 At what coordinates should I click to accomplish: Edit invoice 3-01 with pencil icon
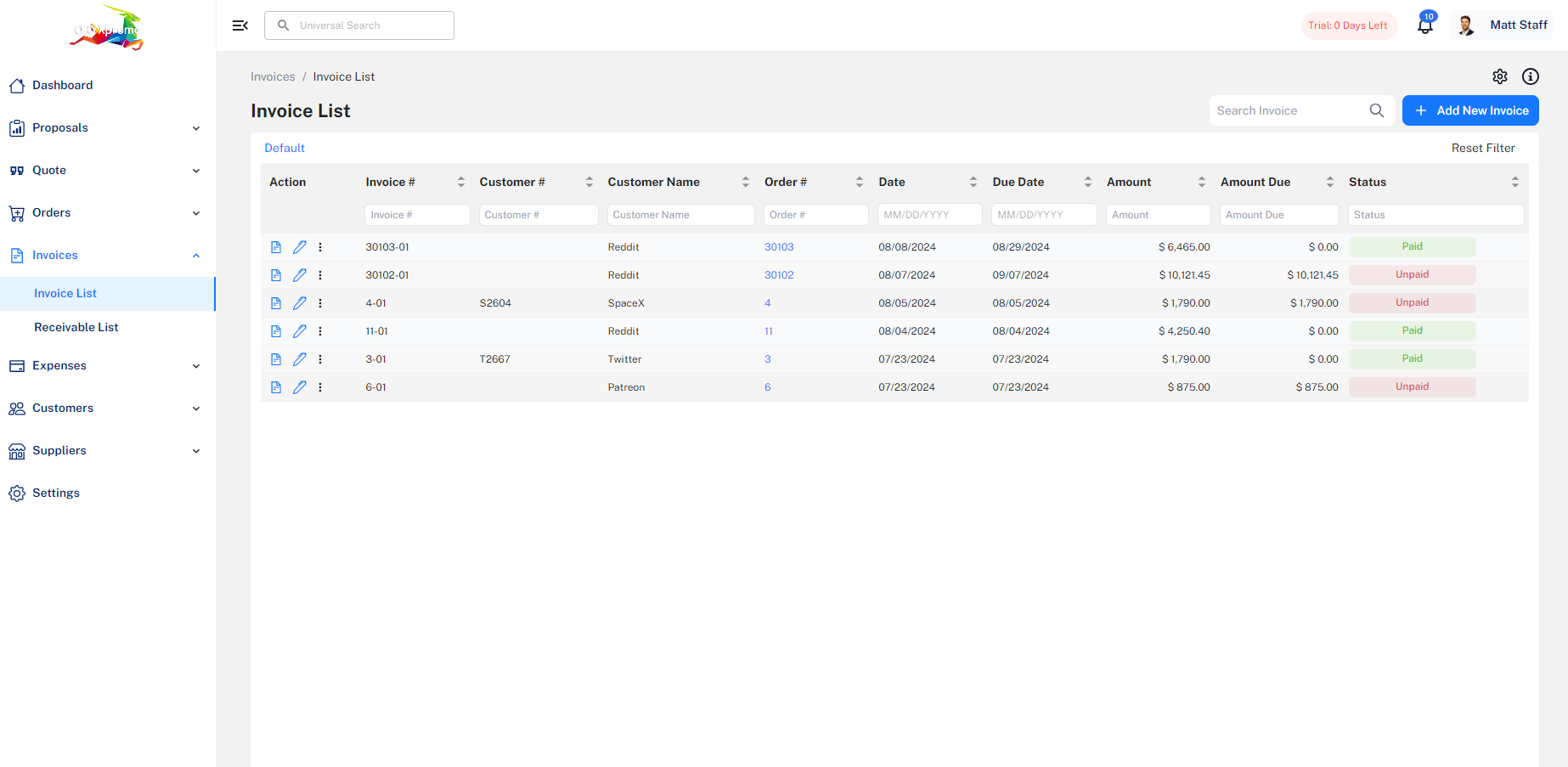[300, 359]
